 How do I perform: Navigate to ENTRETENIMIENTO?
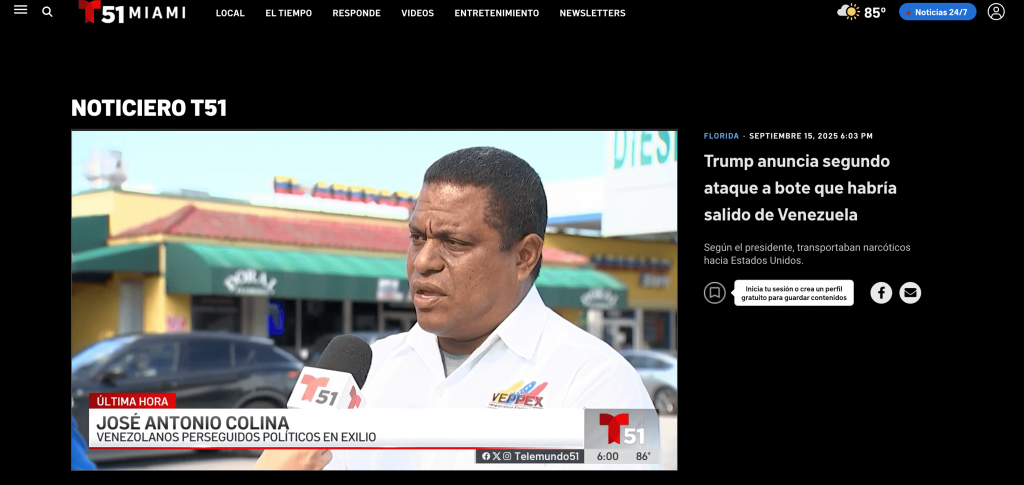(x=496, y=13)
